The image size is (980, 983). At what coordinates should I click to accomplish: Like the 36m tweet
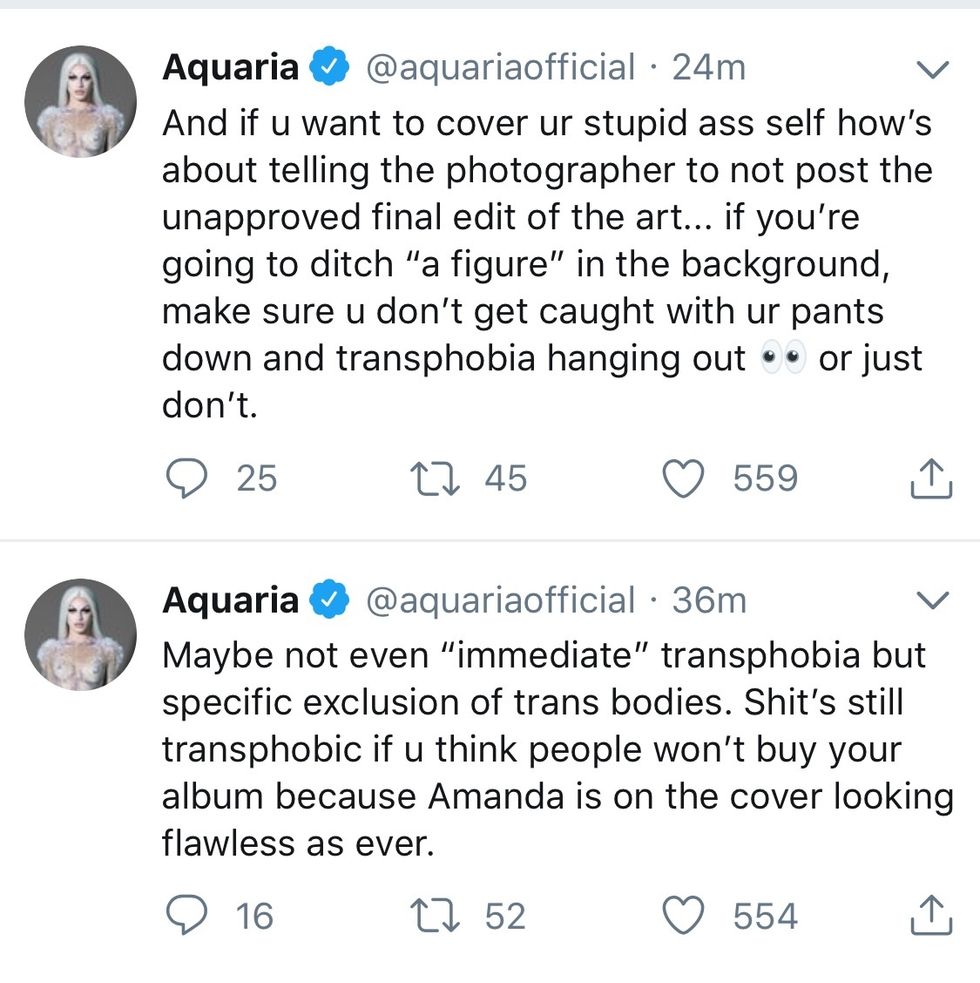(x=685, y=917)
